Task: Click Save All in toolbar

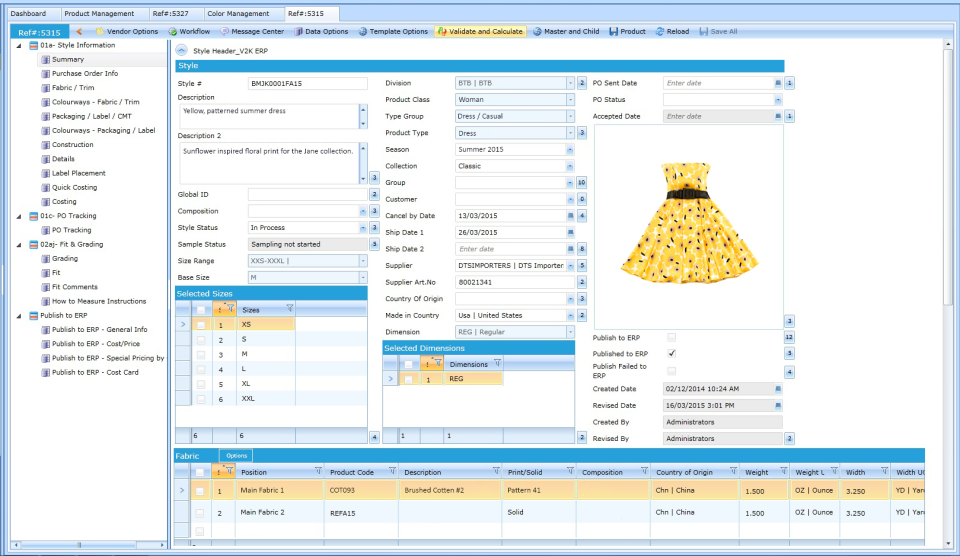Action: coord(718,31)
